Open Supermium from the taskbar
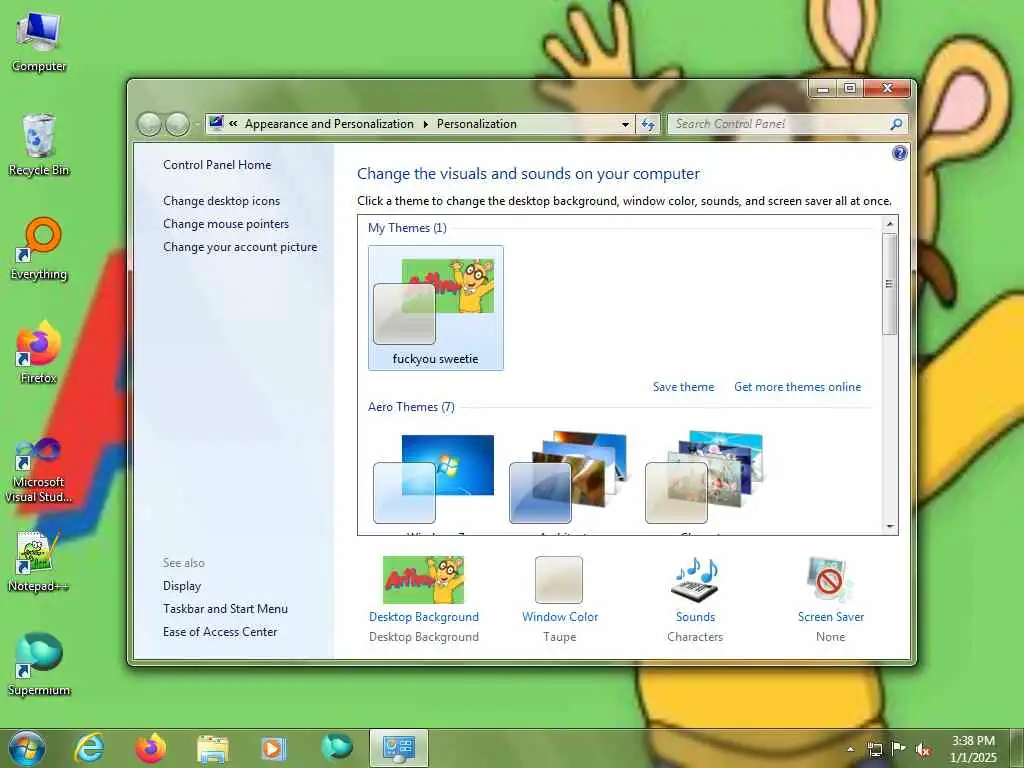The image size is (1024, 768). [336, 748]
